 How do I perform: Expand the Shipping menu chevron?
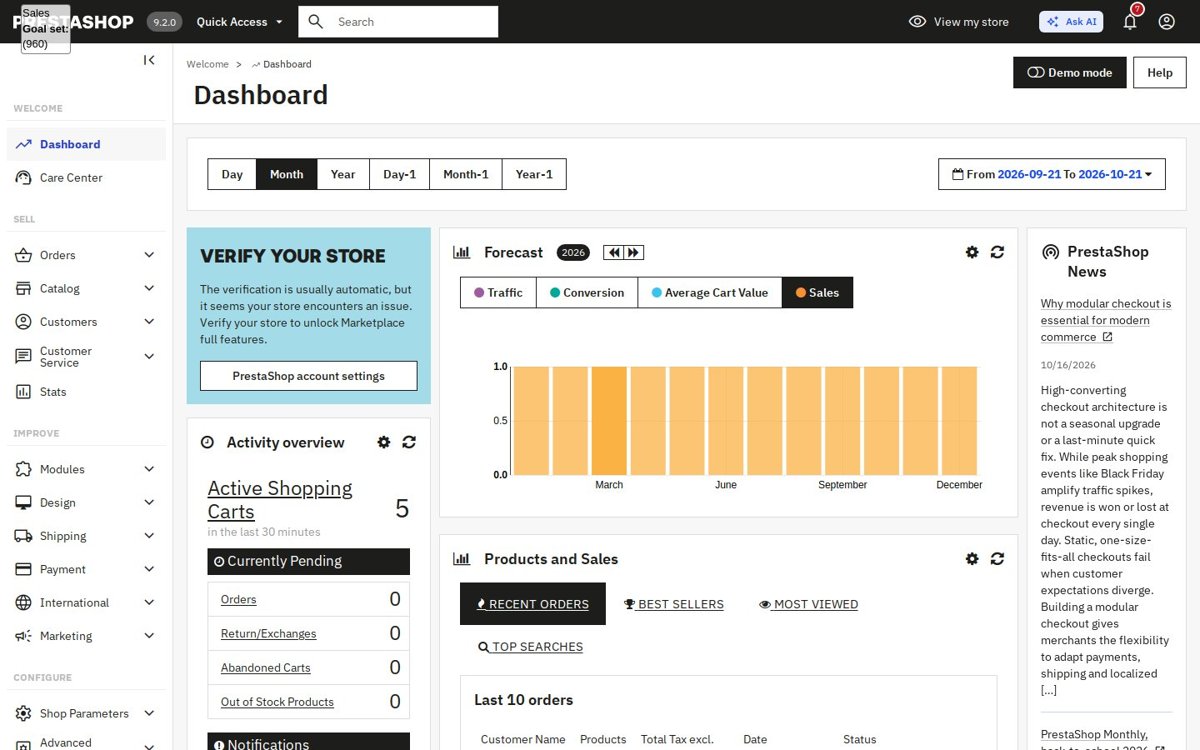(x=149, y=536)
